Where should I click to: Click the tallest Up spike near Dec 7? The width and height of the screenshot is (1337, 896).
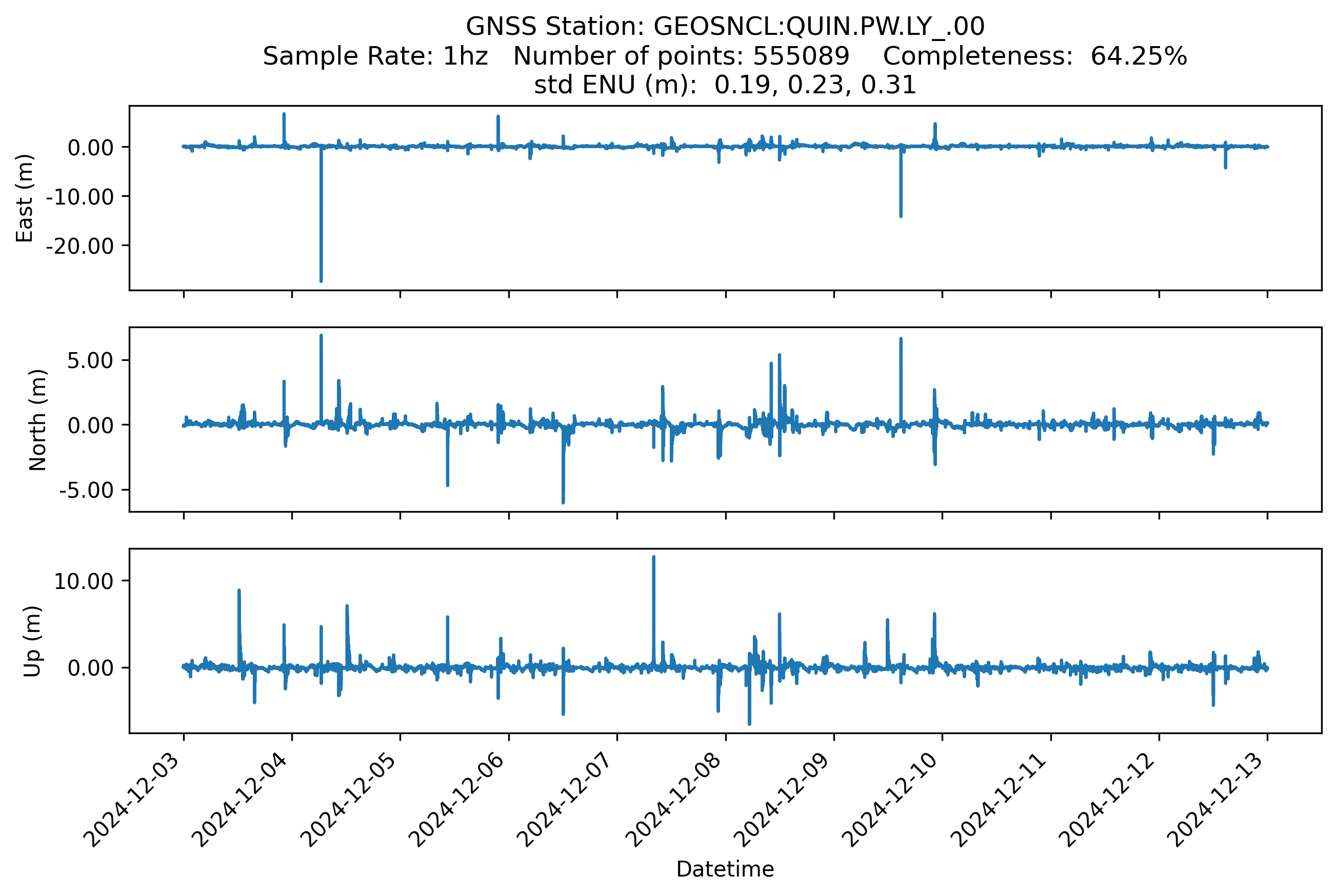(653, 557)
